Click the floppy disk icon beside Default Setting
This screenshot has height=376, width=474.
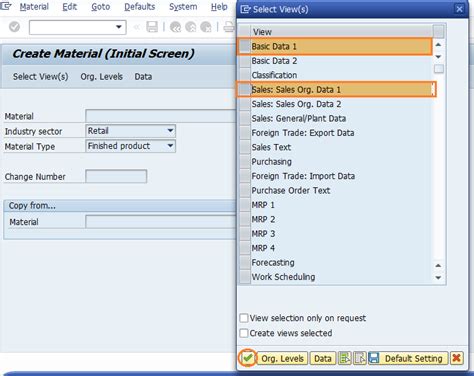pyautogui.click(x=374, y=358)
